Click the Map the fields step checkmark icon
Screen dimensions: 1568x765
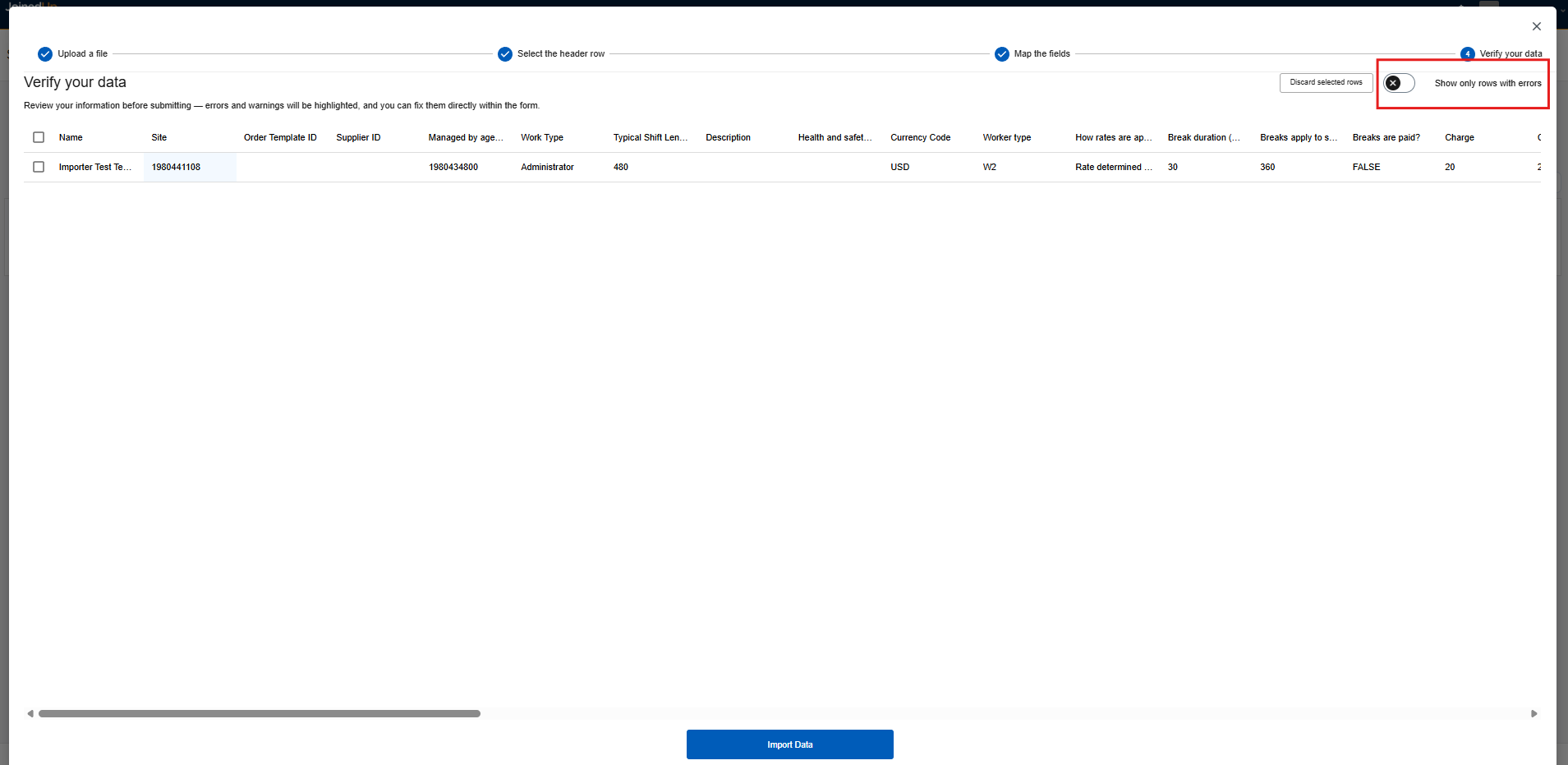point(1002,54)
